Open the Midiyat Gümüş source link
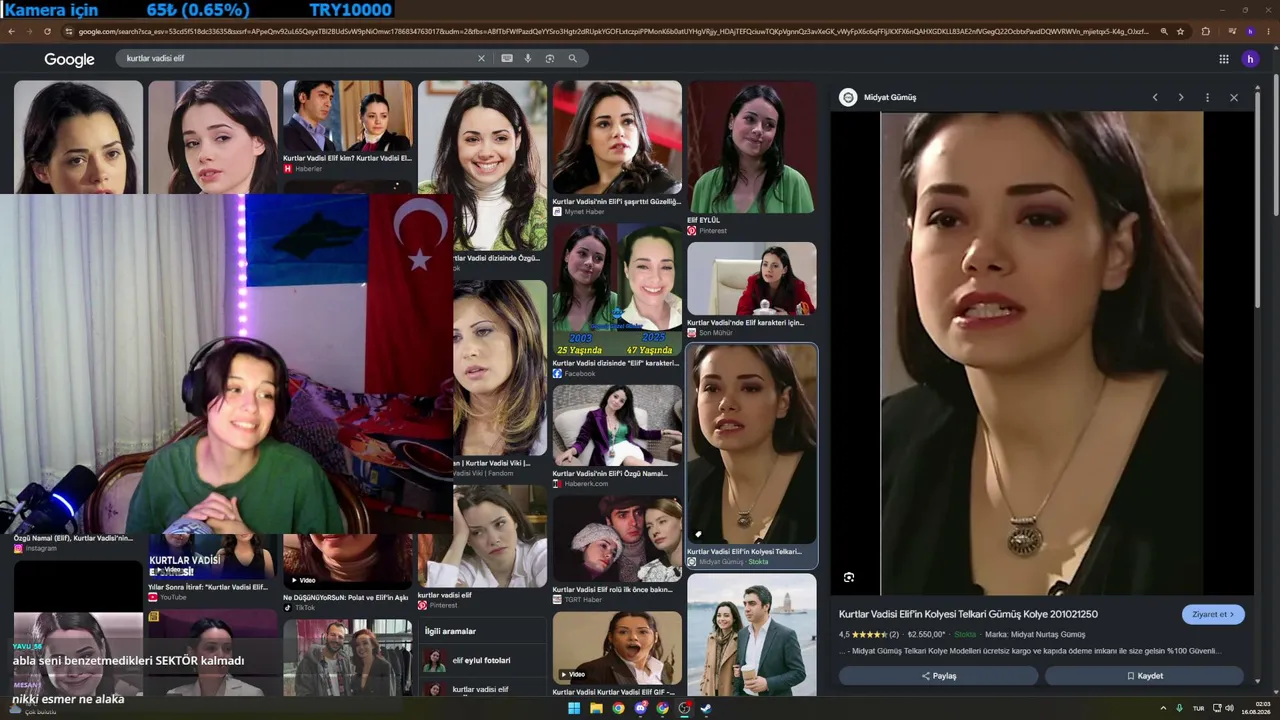 pyautogui.click(x=878, y=97)
